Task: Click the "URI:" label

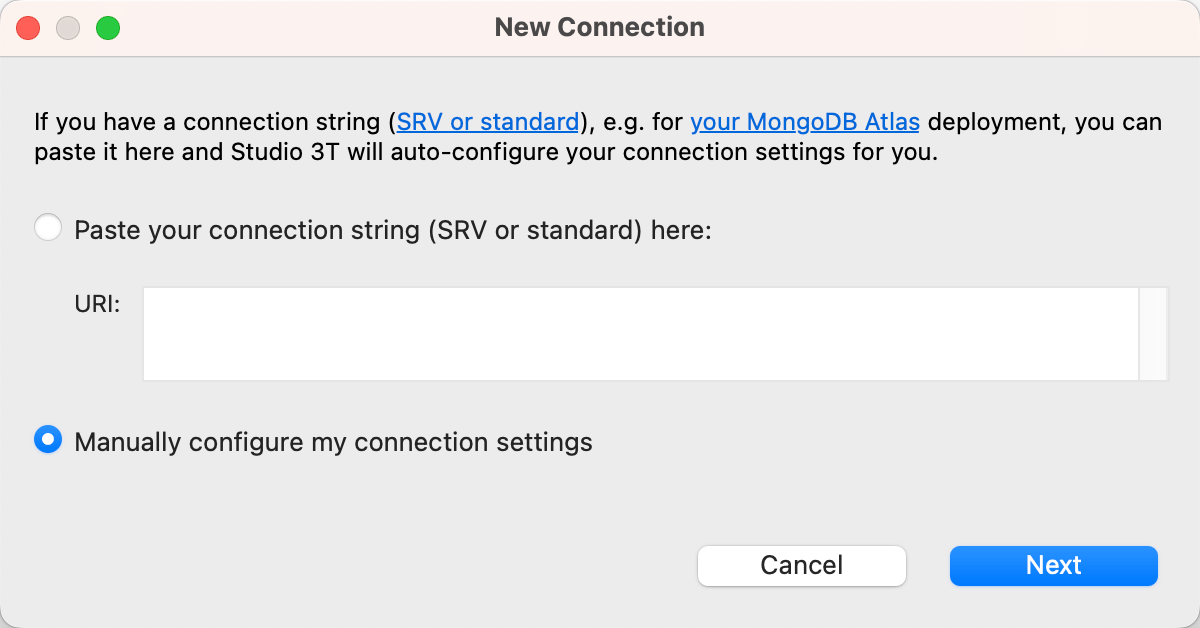Action: click(97, 304)
